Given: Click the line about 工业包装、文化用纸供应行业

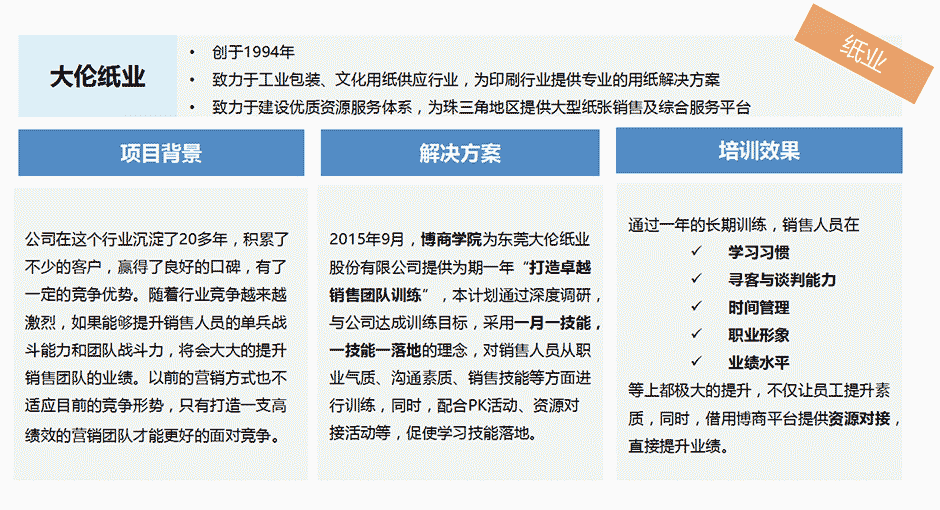Looking at the screenshot, I should 465,79.
